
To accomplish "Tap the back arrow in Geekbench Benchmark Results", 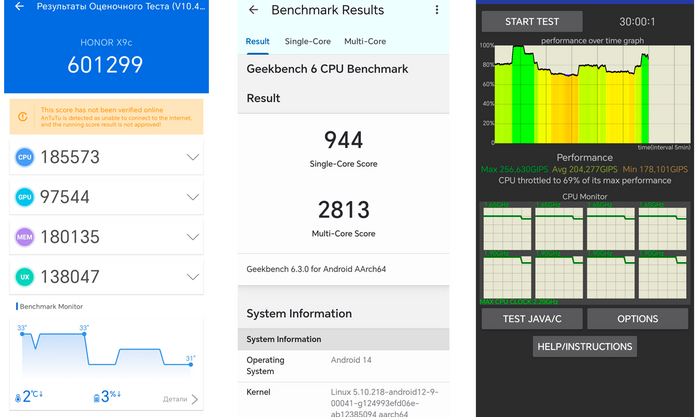I will point(253,10).
